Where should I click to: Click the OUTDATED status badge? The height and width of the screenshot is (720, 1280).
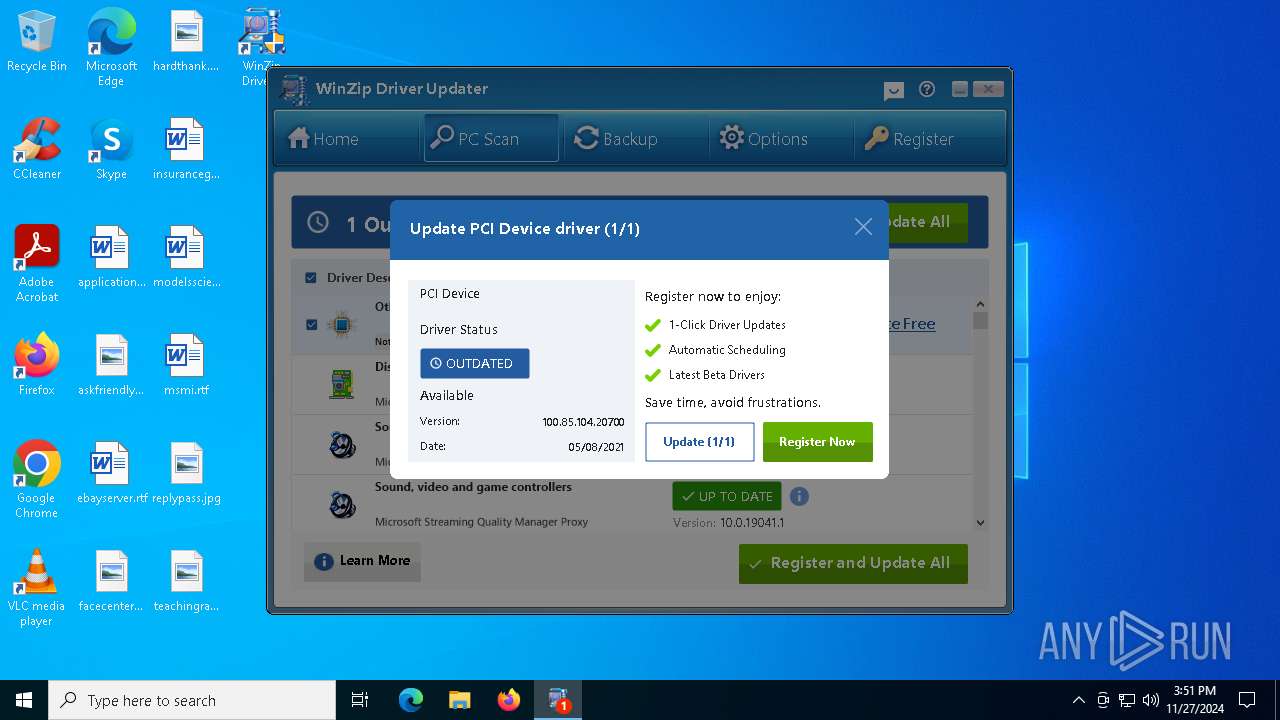(x=474, y=363)
